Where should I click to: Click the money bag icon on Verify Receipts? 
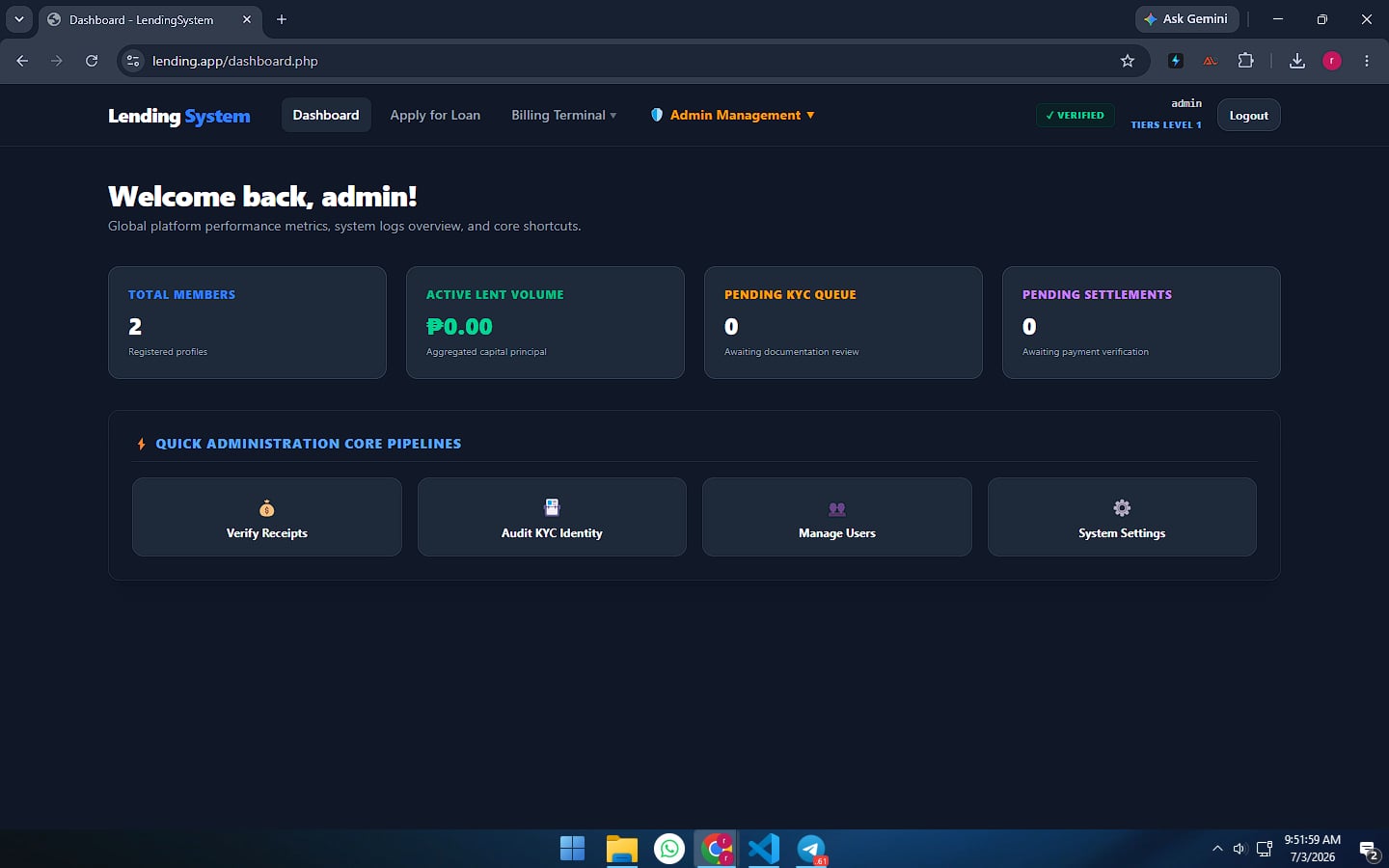(267, 508)
